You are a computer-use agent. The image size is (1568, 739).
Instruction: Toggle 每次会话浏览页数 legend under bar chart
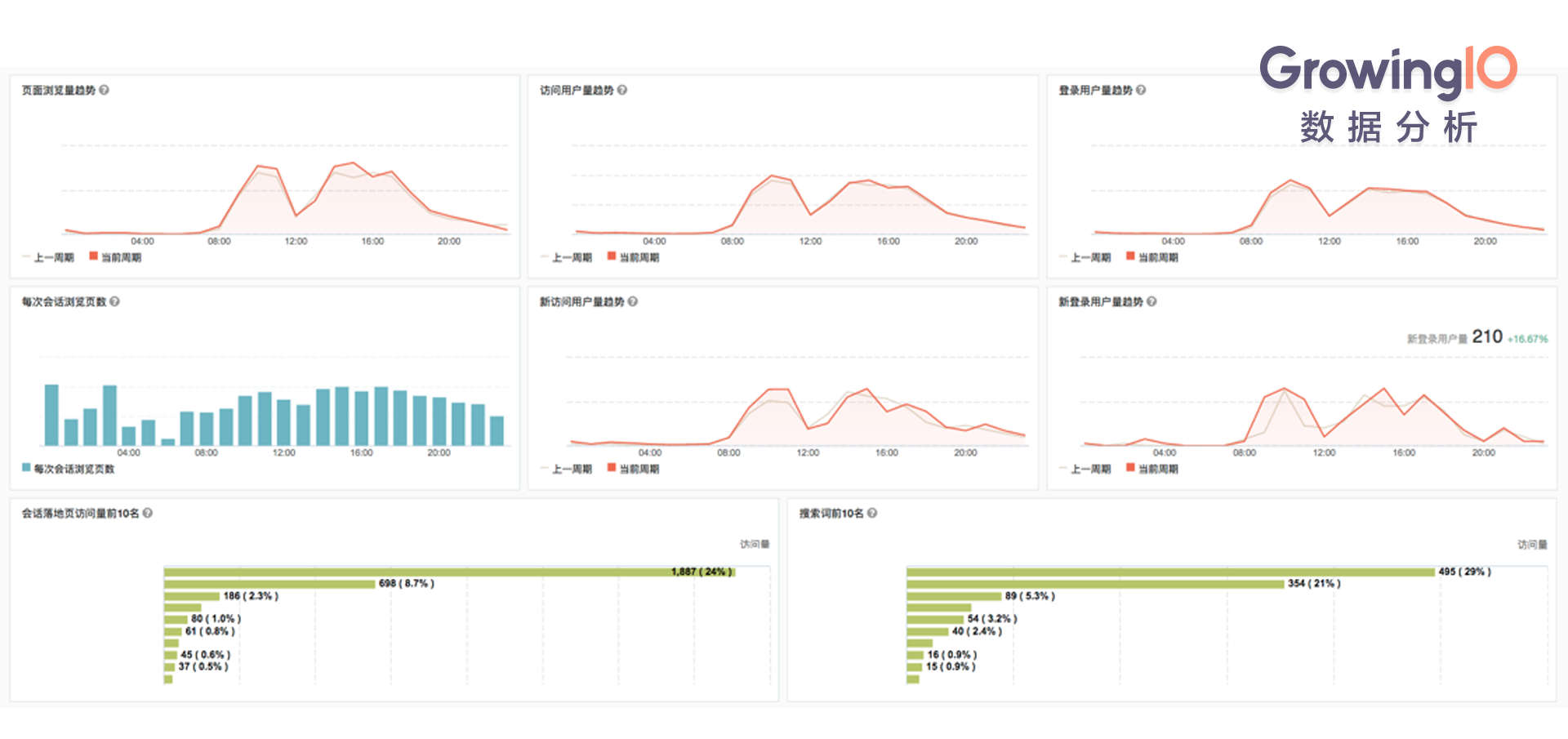click(69, 469)
